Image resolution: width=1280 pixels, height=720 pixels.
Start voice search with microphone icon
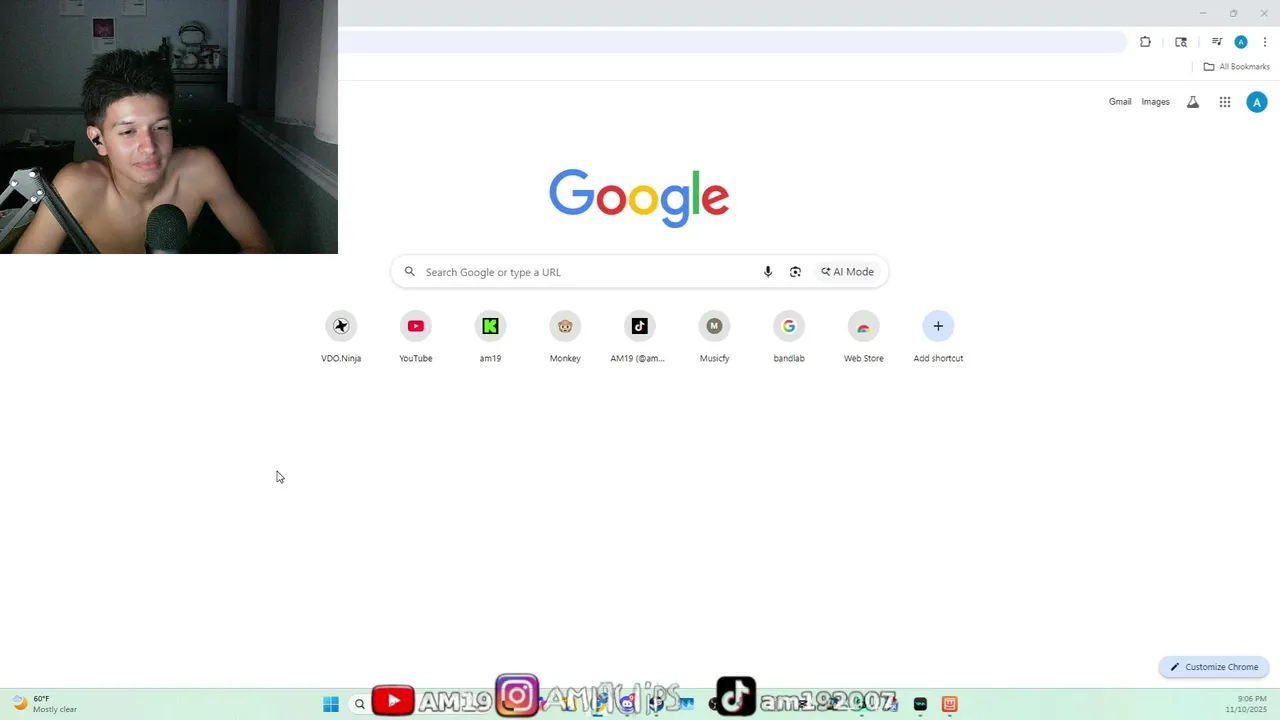click(768, 272)
